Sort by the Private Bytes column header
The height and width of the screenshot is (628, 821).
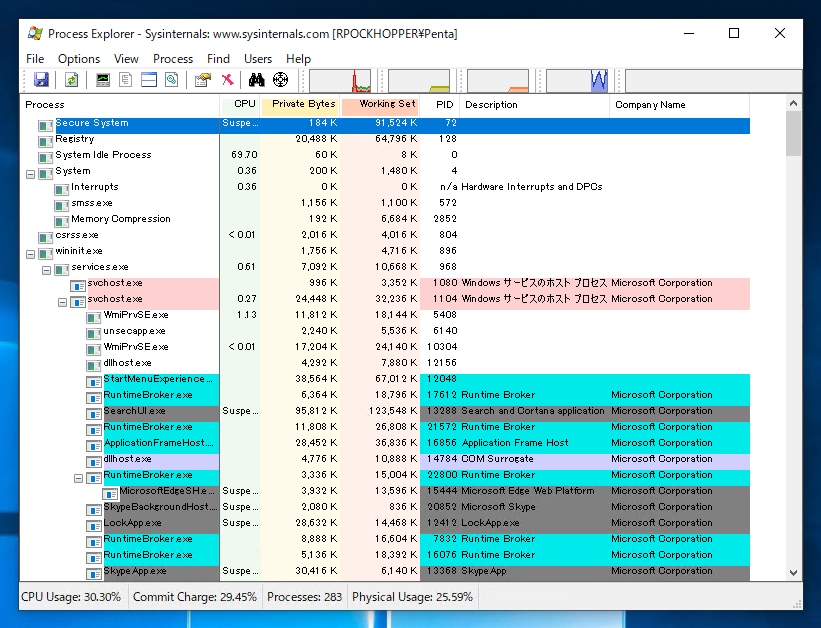point(303,104)
